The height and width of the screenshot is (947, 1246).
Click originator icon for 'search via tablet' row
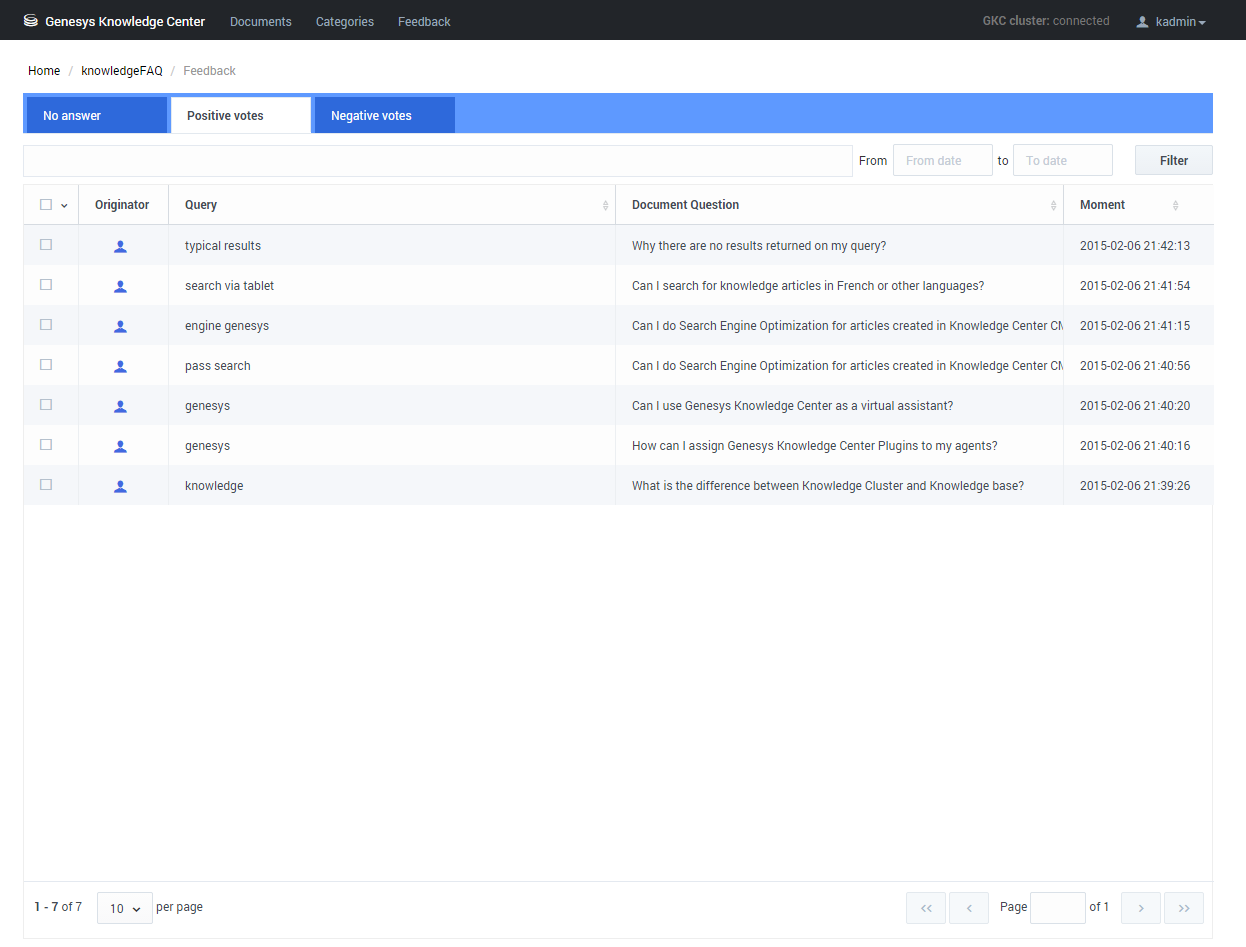pos(120,286)
